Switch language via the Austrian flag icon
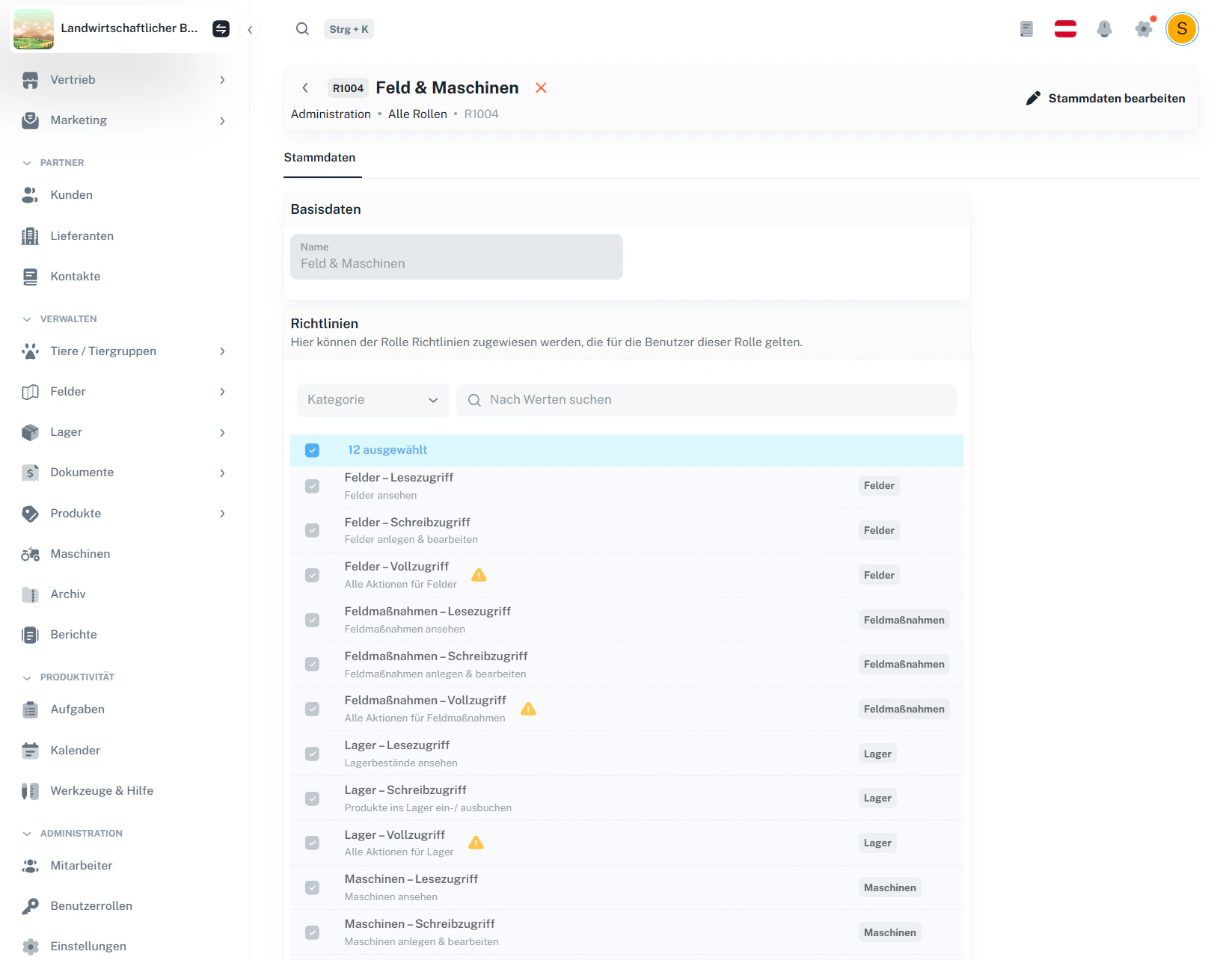1232x960 pixels. point(1065,29)
